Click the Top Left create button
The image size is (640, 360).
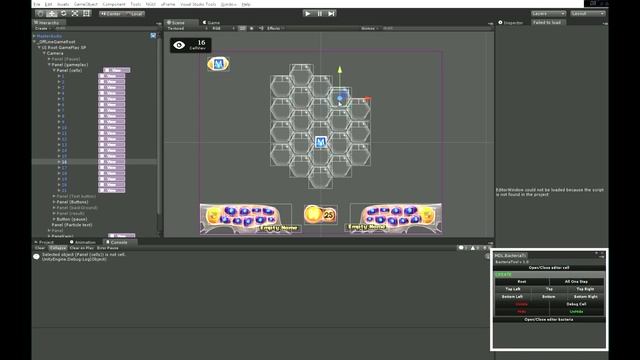[x=513, y=289]
